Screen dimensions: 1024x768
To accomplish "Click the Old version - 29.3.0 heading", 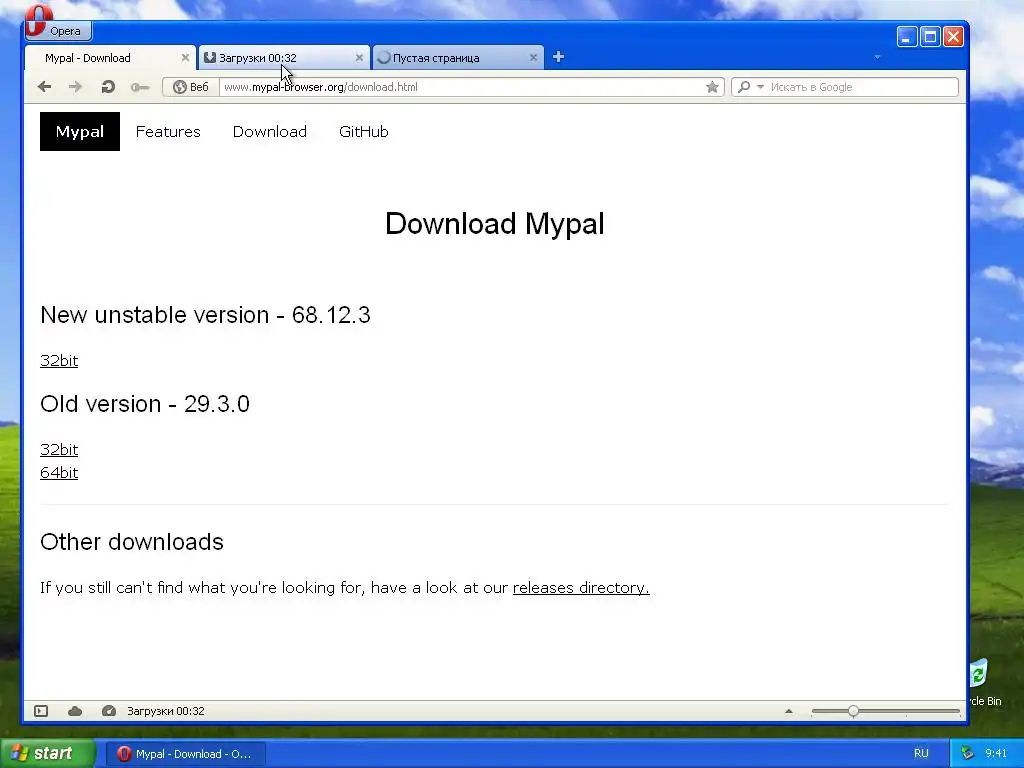I will coord(145,404).
